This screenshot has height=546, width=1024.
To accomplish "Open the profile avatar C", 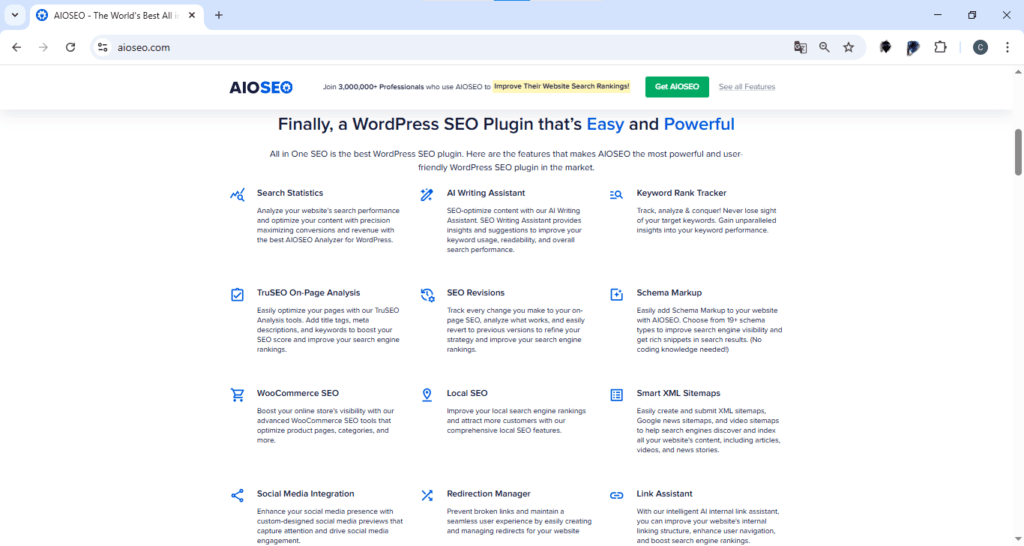I will pyautogui.click(x=980, y=47).
